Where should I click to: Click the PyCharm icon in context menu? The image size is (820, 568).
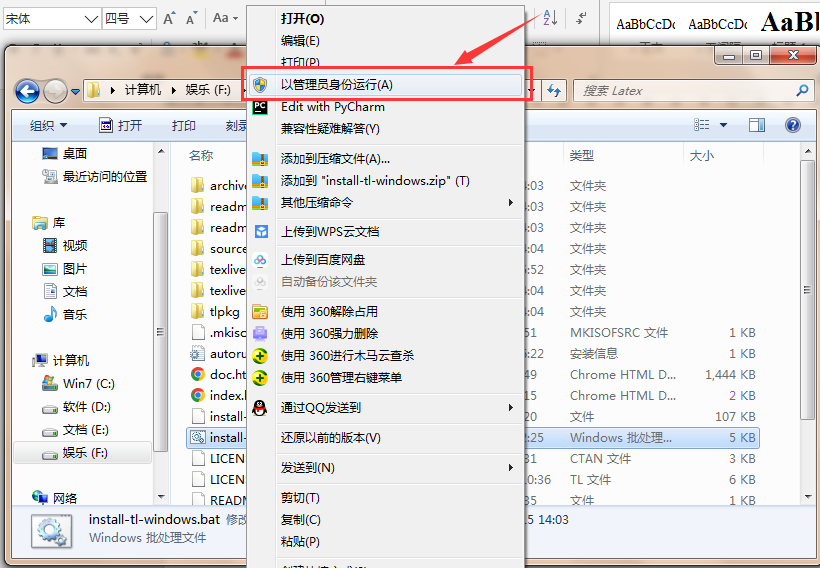point(260,107)
